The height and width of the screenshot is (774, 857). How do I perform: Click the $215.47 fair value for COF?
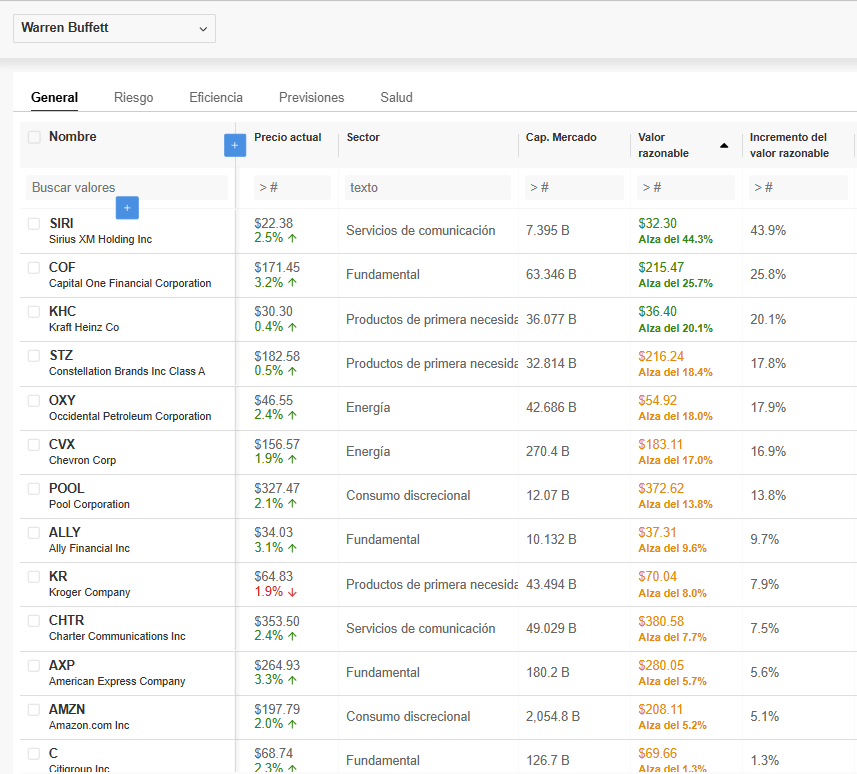pyautogui.click(x=661, y=267)
